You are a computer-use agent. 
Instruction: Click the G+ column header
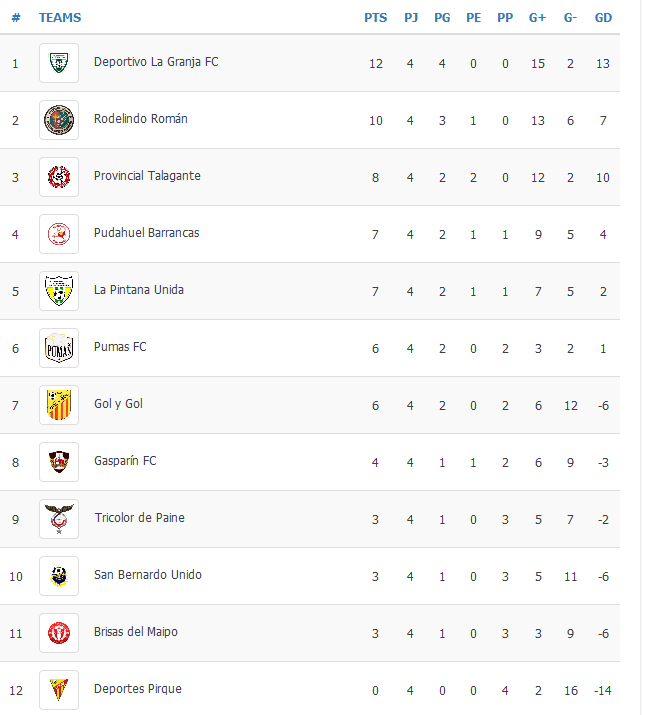pyautogui.click(x=537, y=18)
